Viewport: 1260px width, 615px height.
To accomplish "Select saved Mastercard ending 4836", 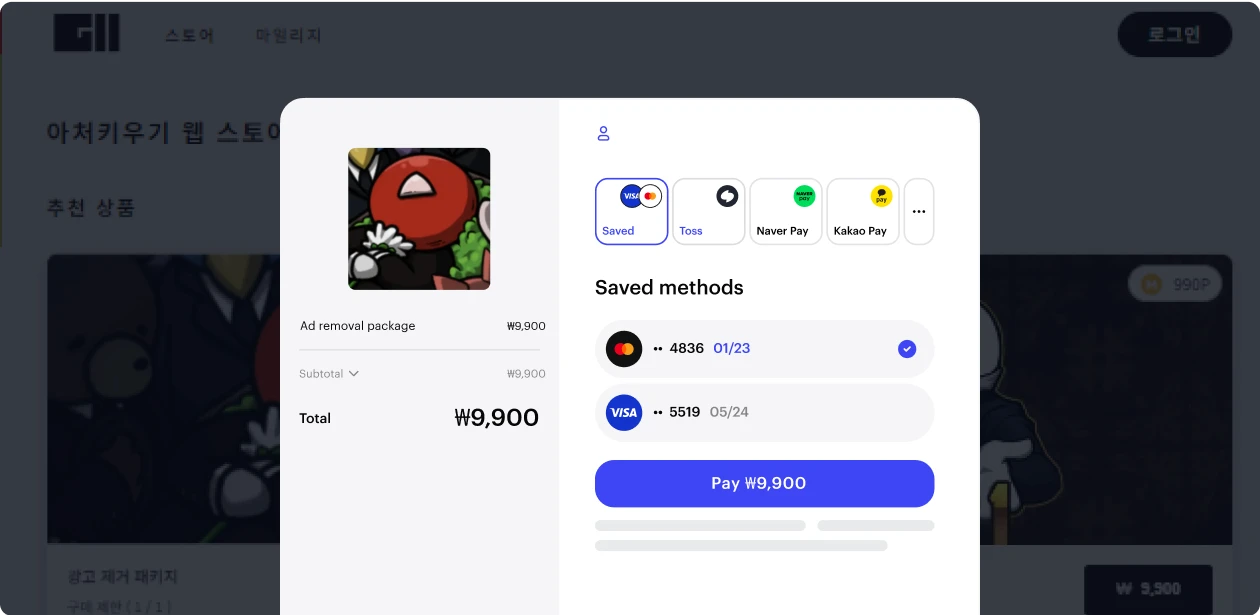I will click(x=764, y=349).
